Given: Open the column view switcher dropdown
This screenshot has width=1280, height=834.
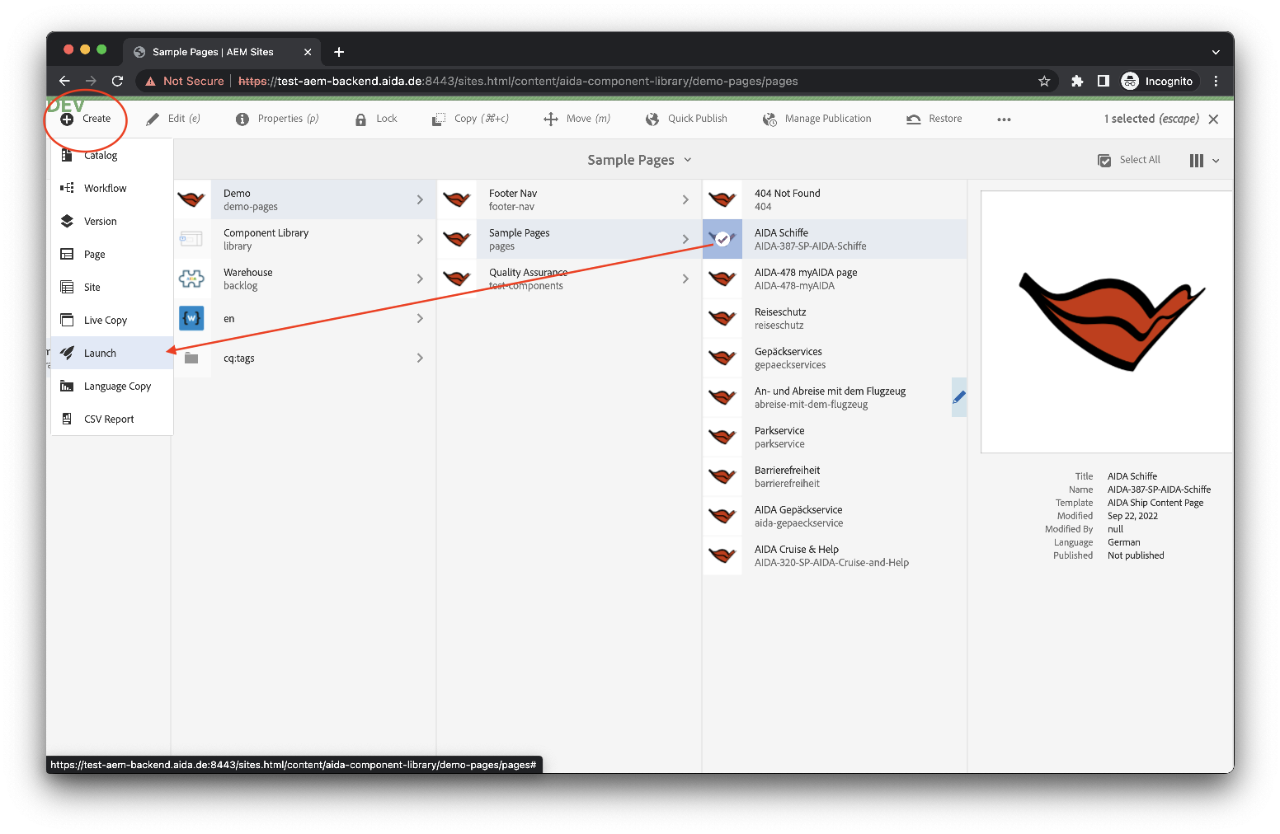Looking at the screenshot, I should click(x=1204, y=160).
